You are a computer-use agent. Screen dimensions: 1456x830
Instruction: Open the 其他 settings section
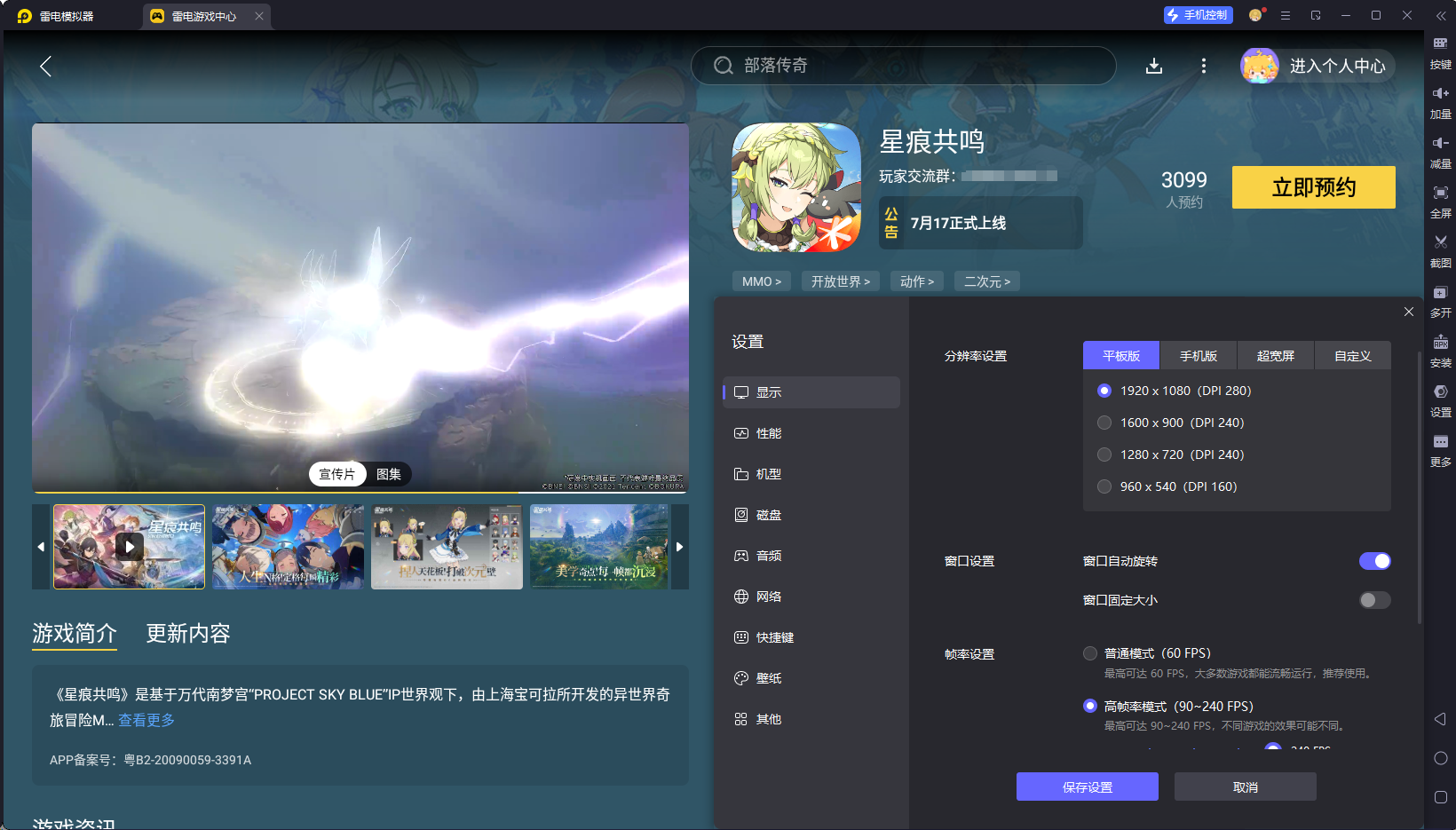pos(811,719)
